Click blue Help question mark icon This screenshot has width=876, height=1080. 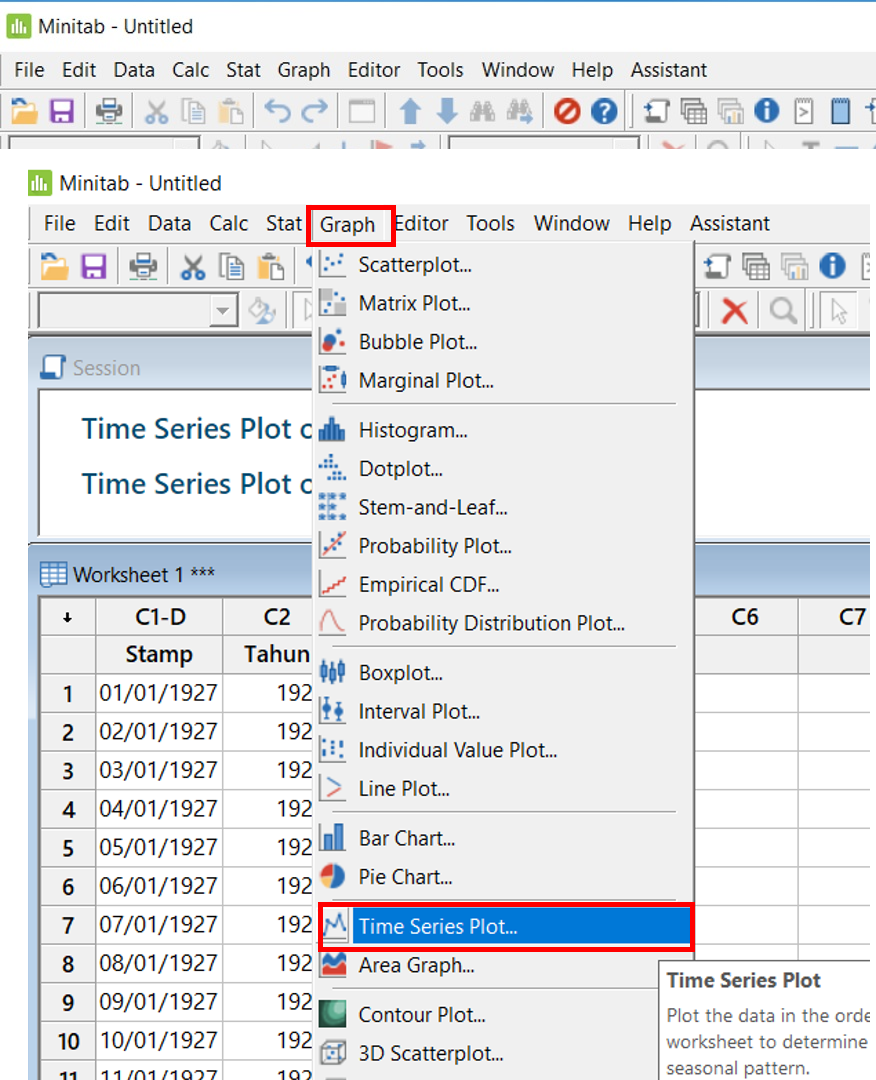coord(605,111)
